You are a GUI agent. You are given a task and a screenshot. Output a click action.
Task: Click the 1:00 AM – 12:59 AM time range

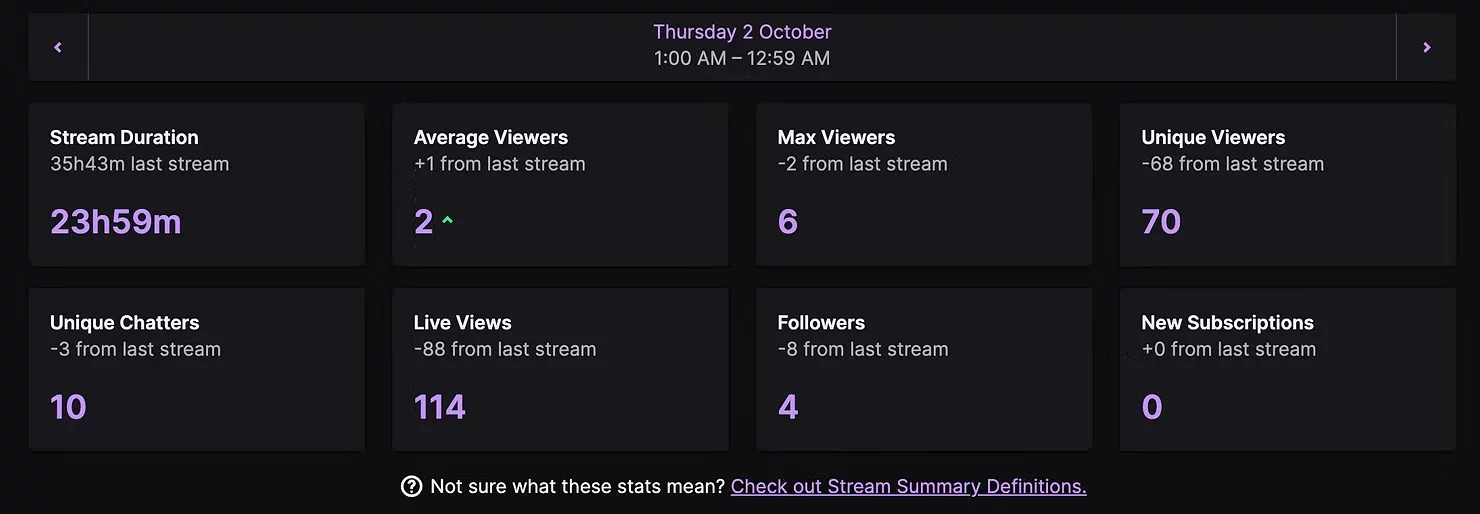click(742, 58)
